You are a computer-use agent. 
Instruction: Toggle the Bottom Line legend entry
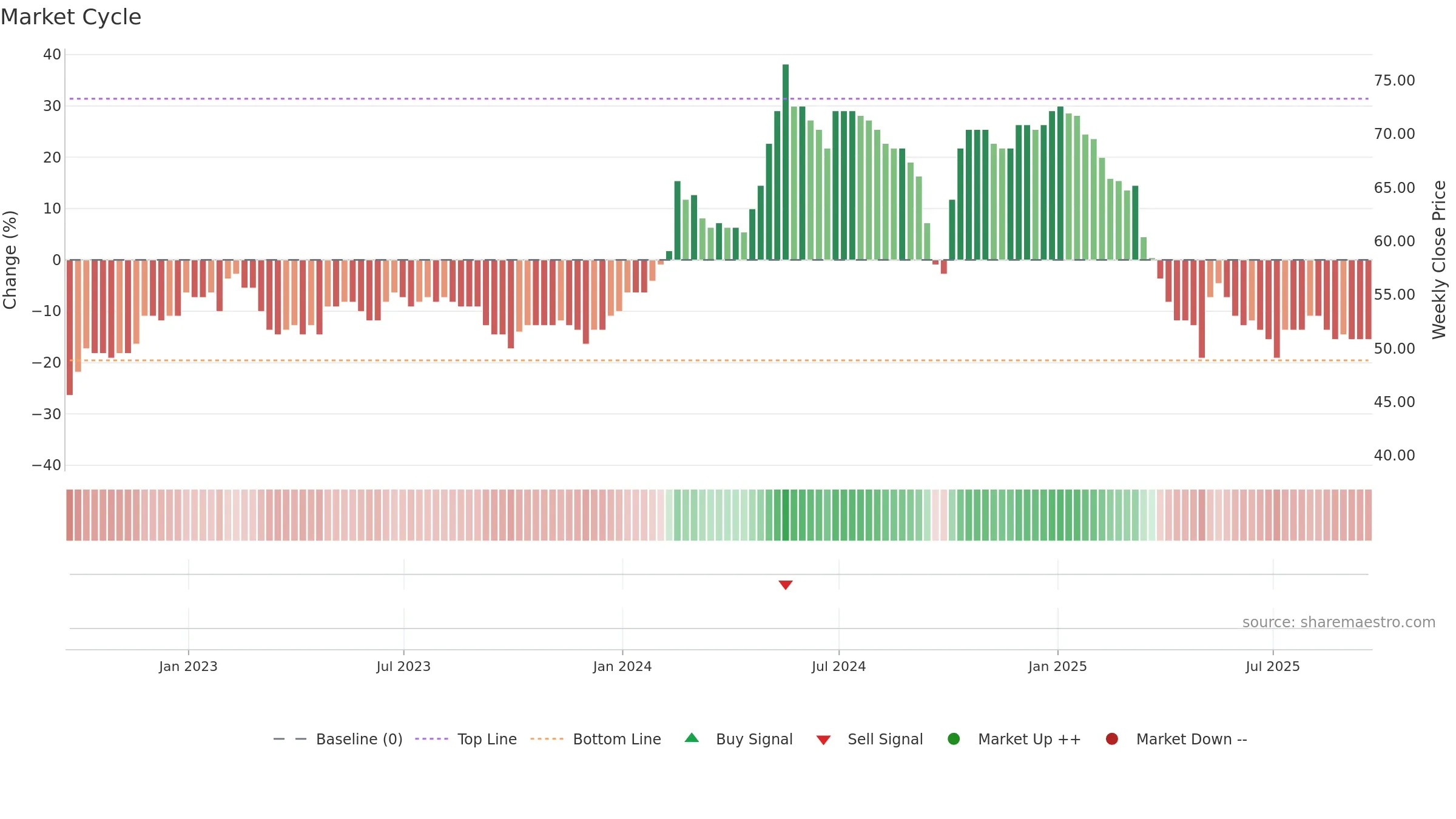coord(596,739)
